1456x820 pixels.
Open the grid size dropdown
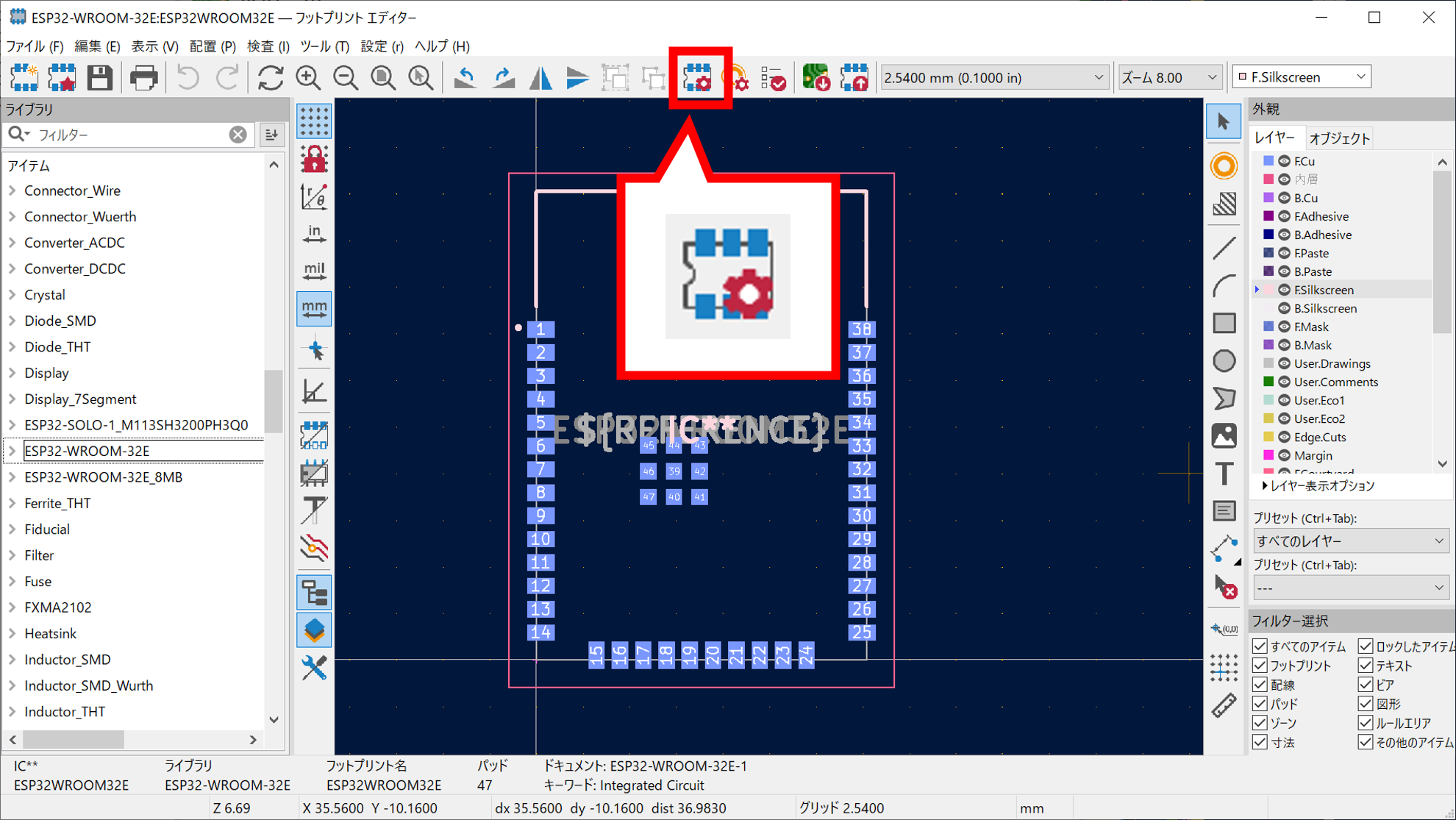click(993, 77)
